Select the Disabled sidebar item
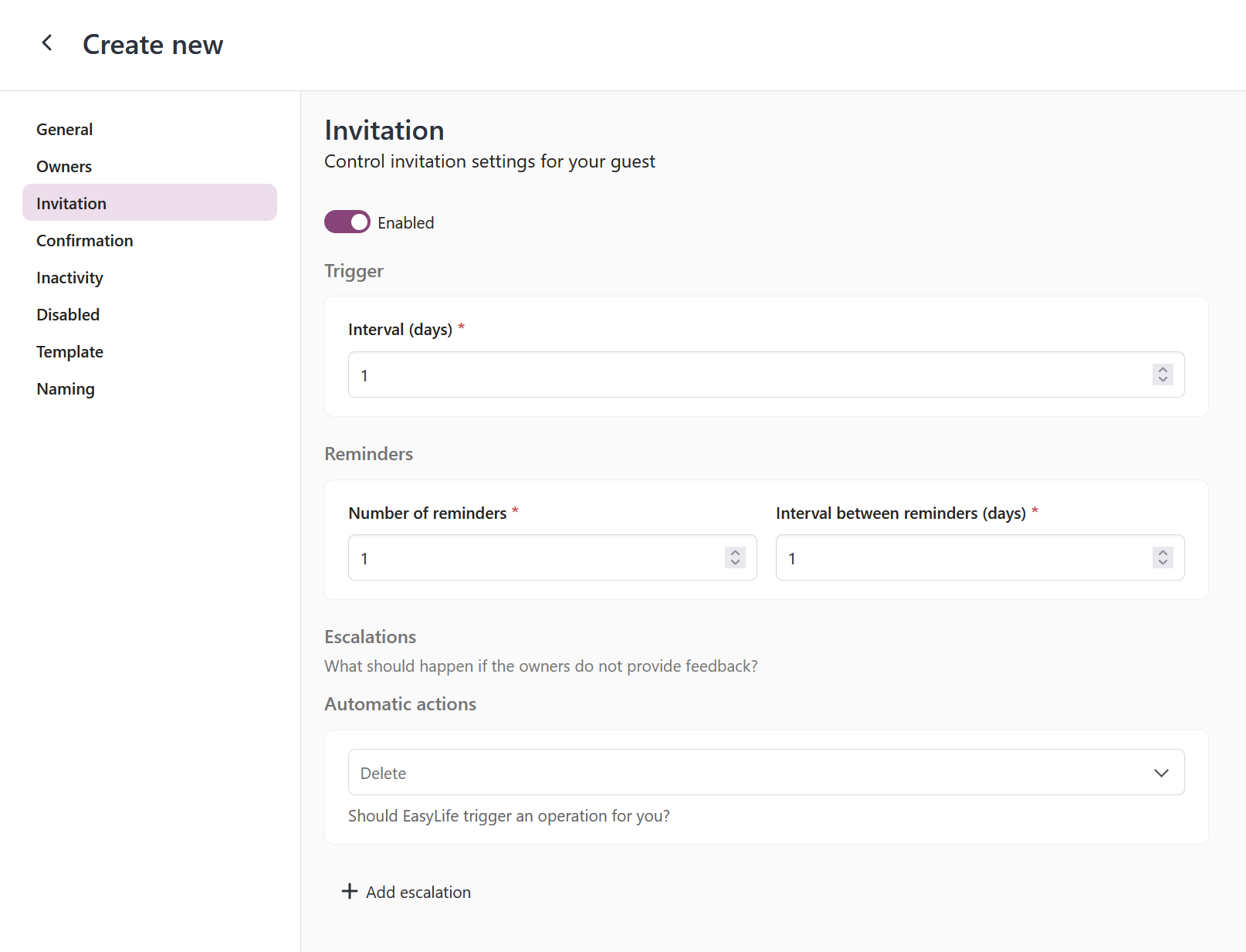The width and height of the screenshot is (1246, 952). click(68, 315)
